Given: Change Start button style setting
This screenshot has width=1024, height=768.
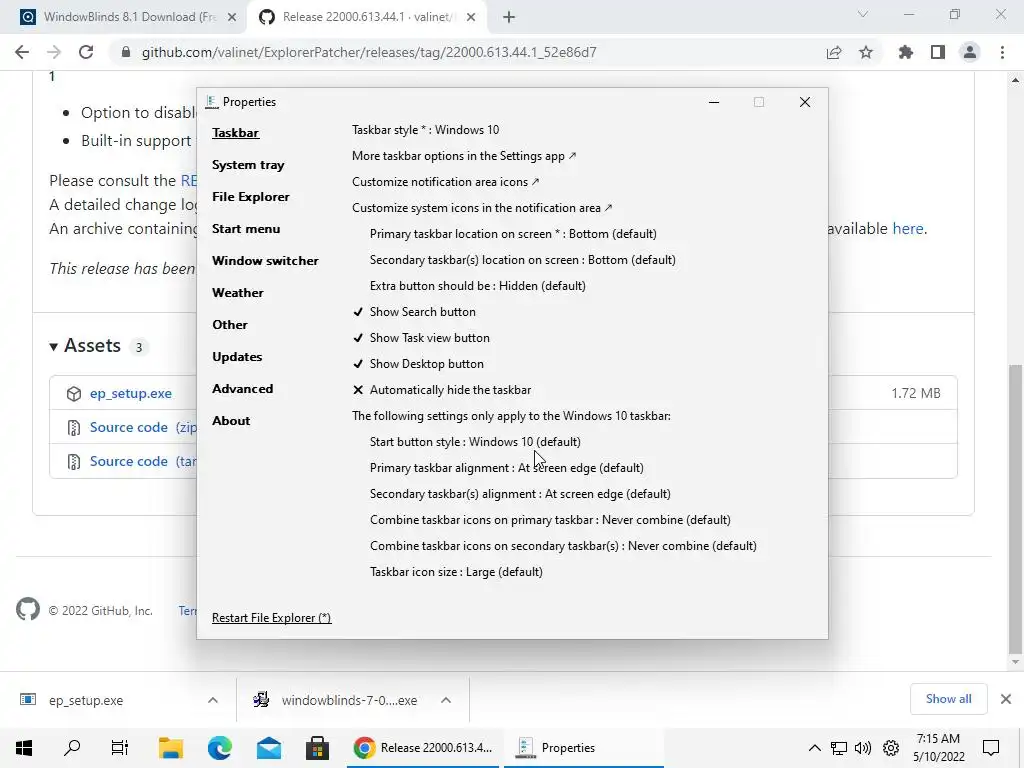Looking at the screenshot, I should 475,442.
